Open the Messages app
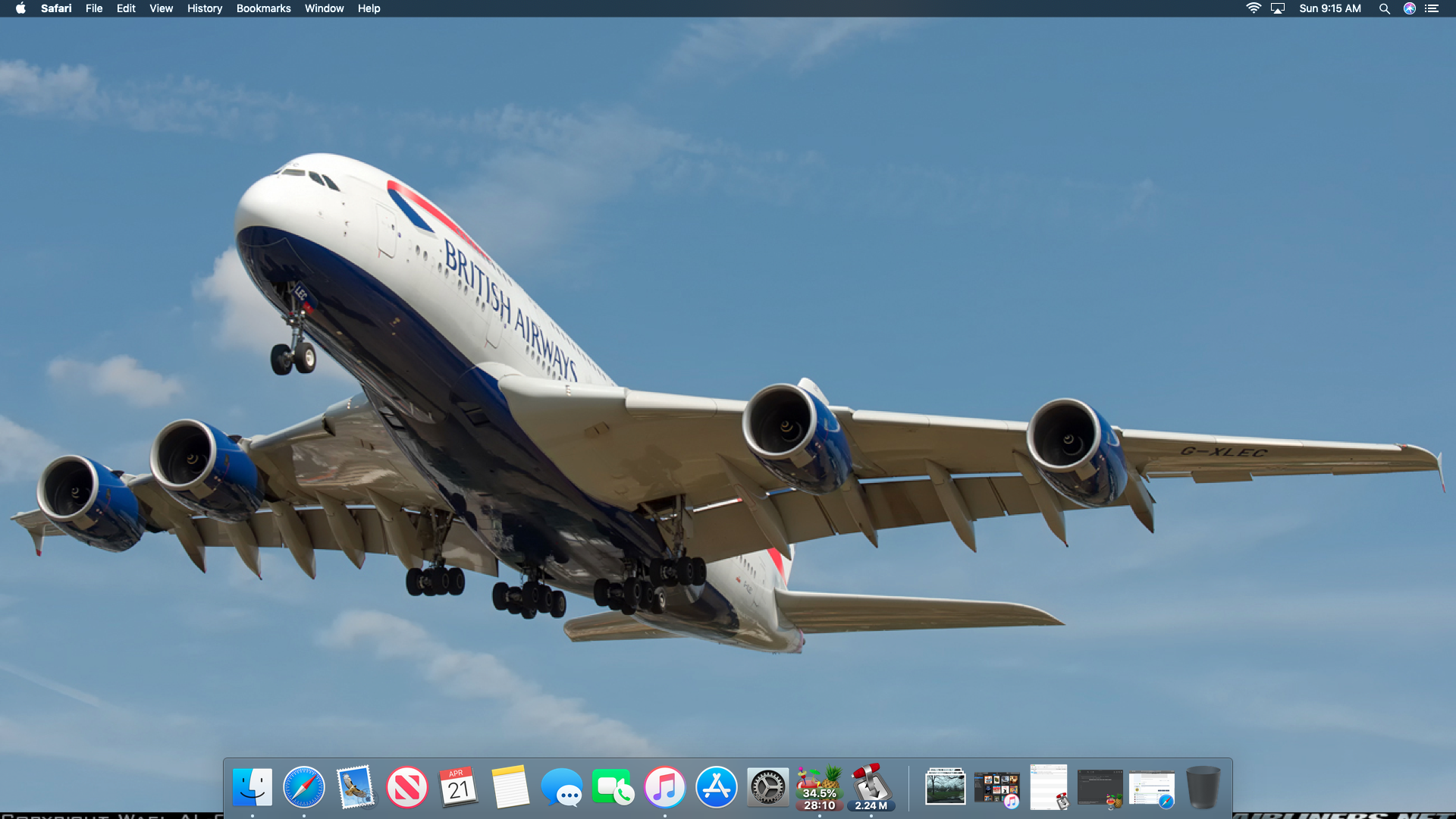 point(562,787)
